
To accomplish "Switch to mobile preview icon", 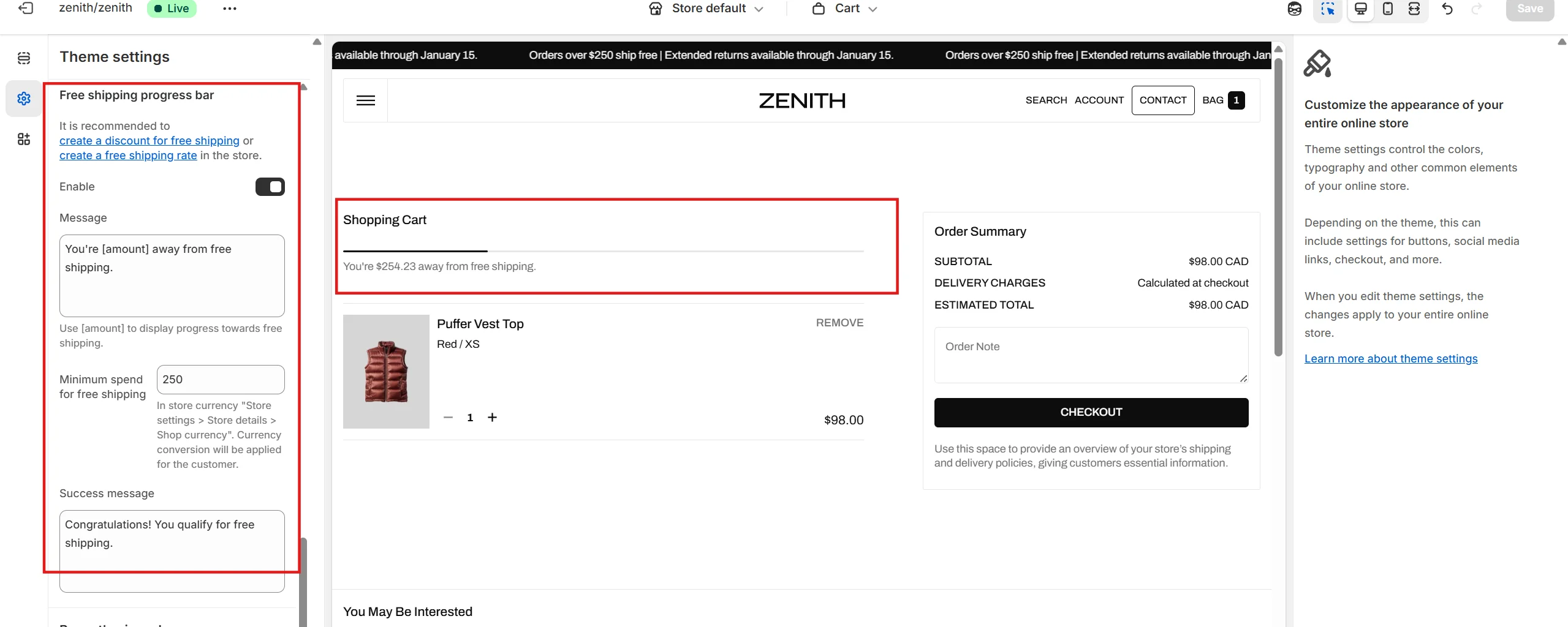I will (x=1388, y=9).
